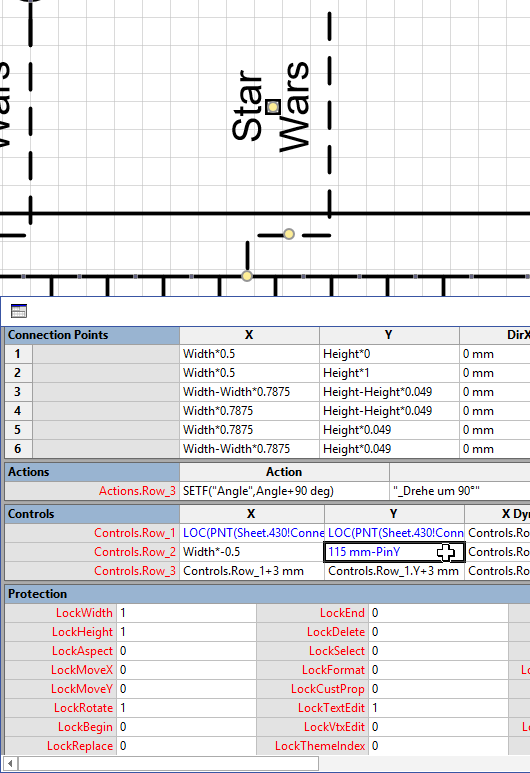Select the LockMoveX value cell
The width and height of the screenshot is (530, 773).
[186, 670]
